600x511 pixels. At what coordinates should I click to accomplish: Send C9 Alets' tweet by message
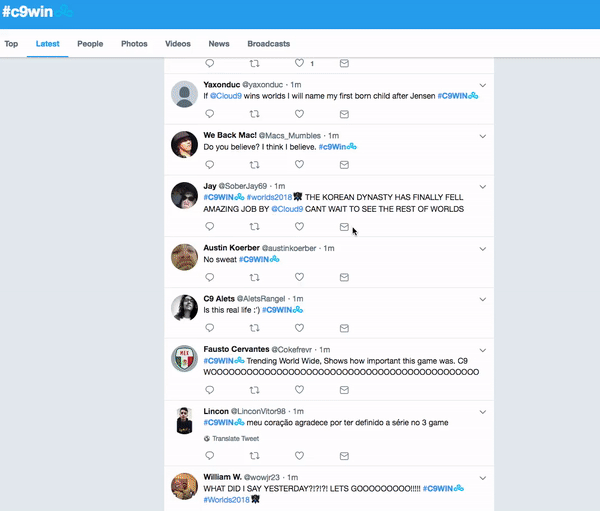tap(344, 328)
